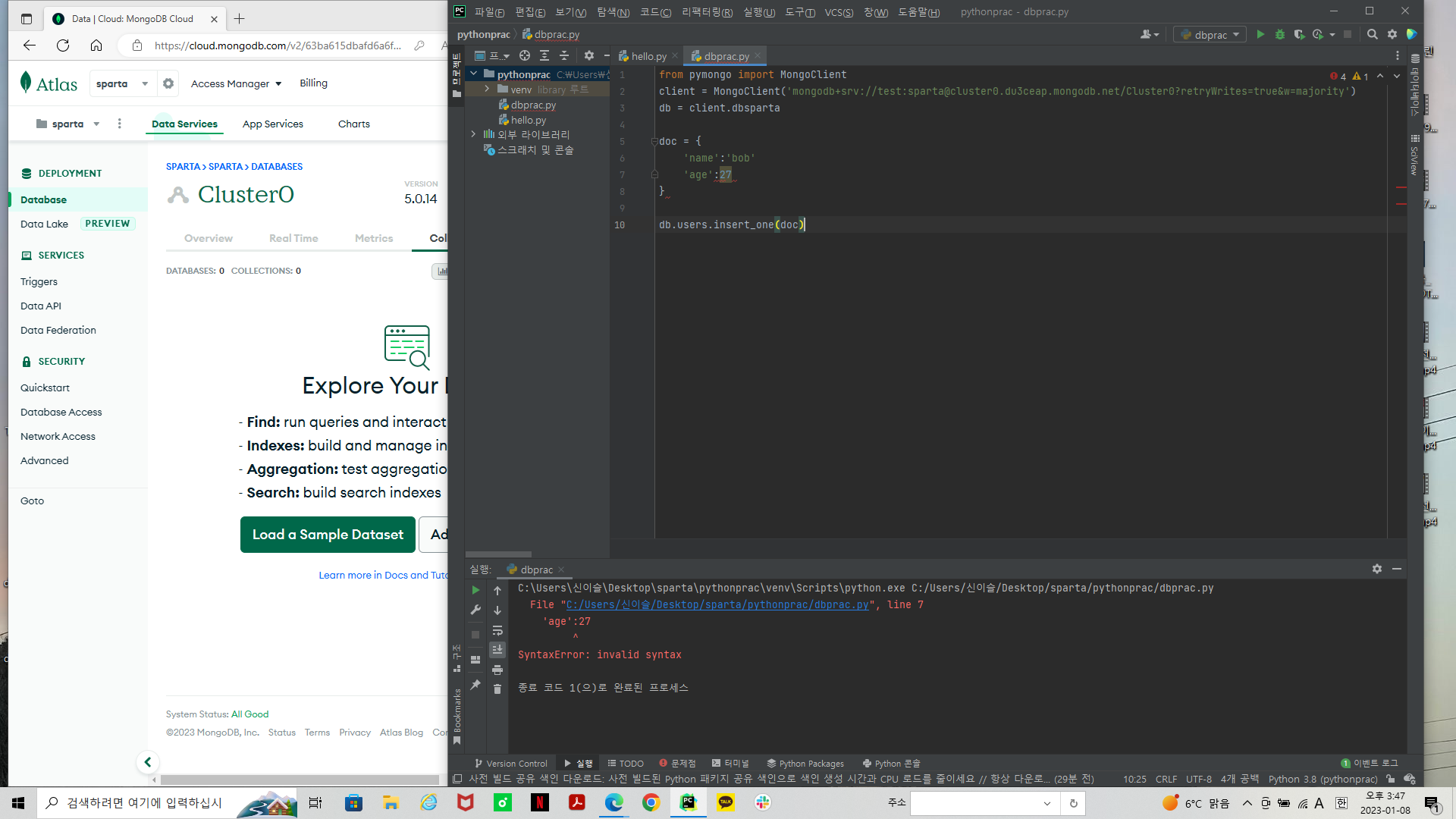1456x819 pixels.
Task: Click the Collapse All icon in Project panel
Action: 564,55
